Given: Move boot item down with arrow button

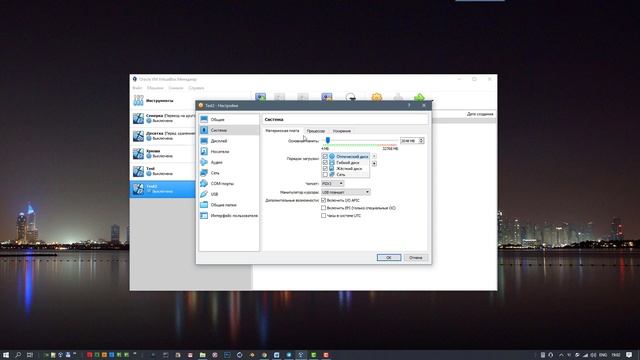Looking at the screenshot, I should tap(374, 163).
